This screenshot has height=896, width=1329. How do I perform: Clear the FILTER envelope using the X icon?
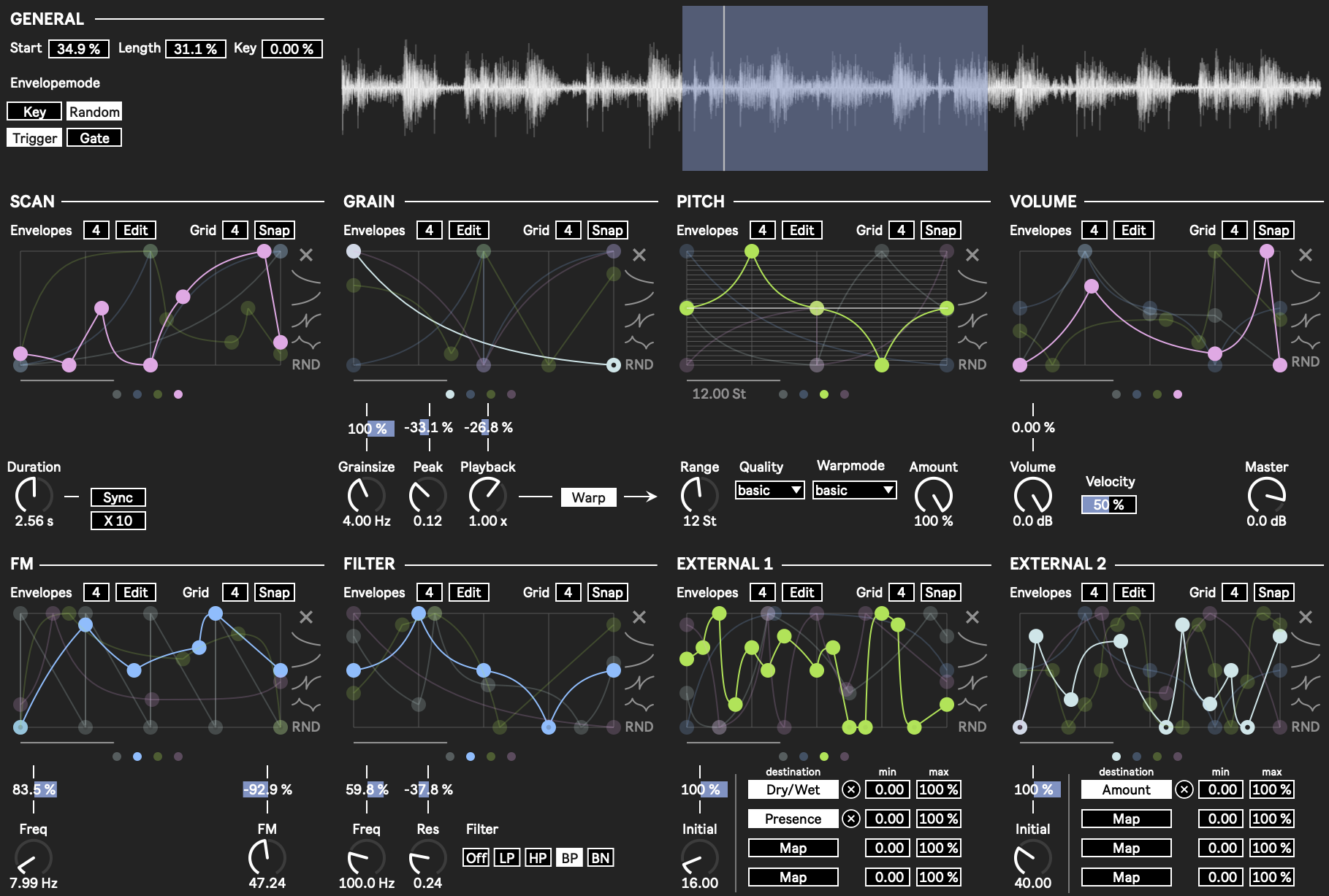pos(639,617)
